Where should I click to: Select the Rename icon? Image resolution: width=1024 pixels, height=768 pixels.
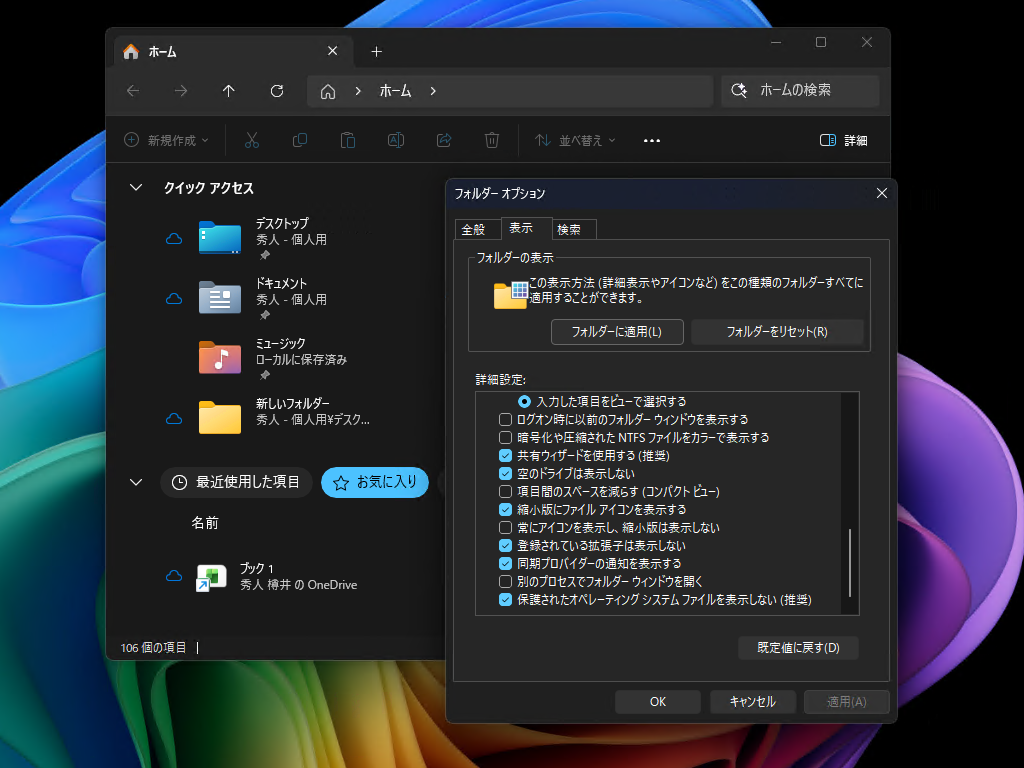pos(395,140)
